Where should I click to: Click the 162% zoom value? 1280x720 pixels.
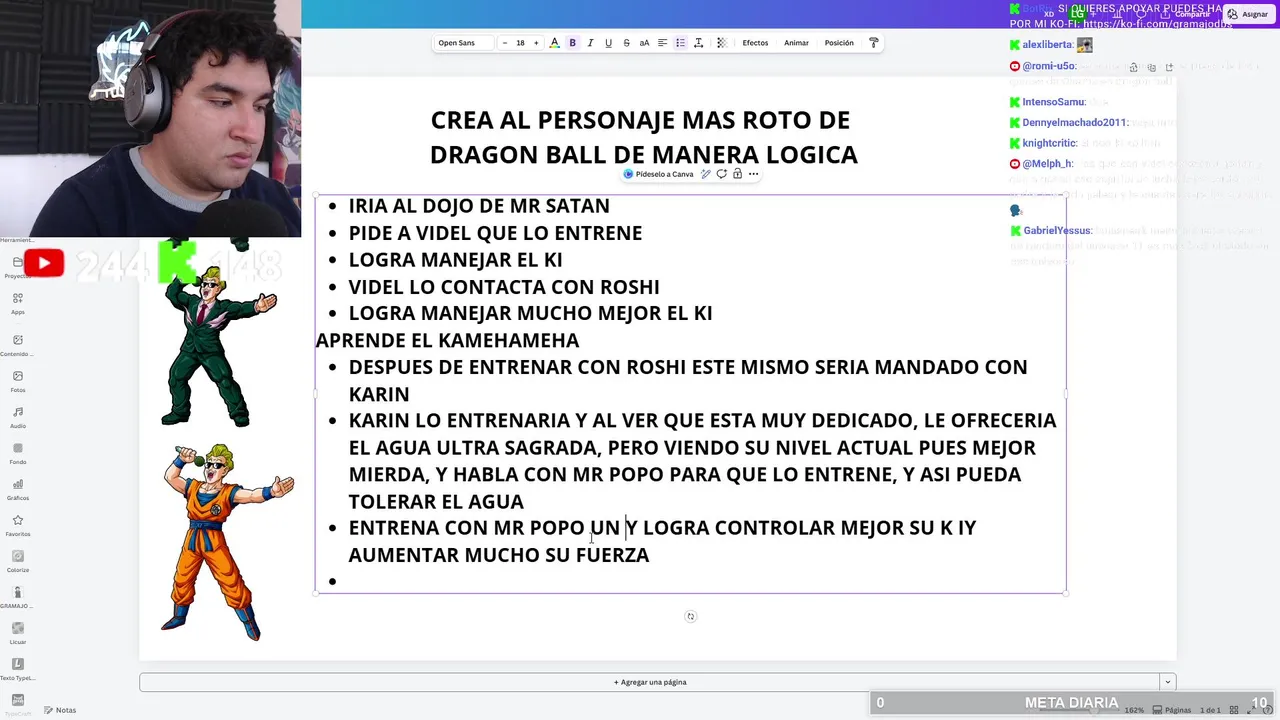coord(1134,710)
